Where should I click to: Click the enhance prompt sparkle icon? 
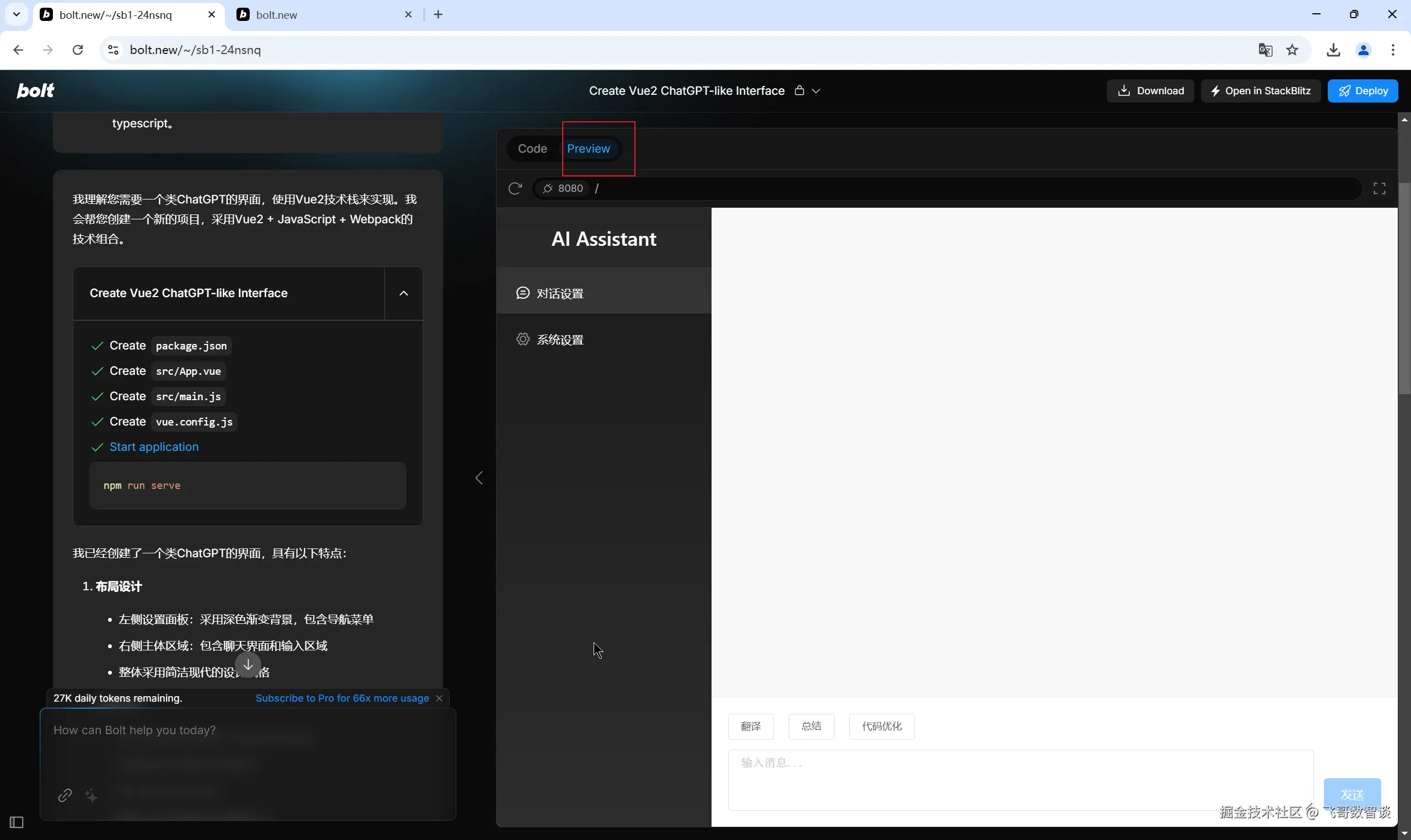(x=91, y=795)
